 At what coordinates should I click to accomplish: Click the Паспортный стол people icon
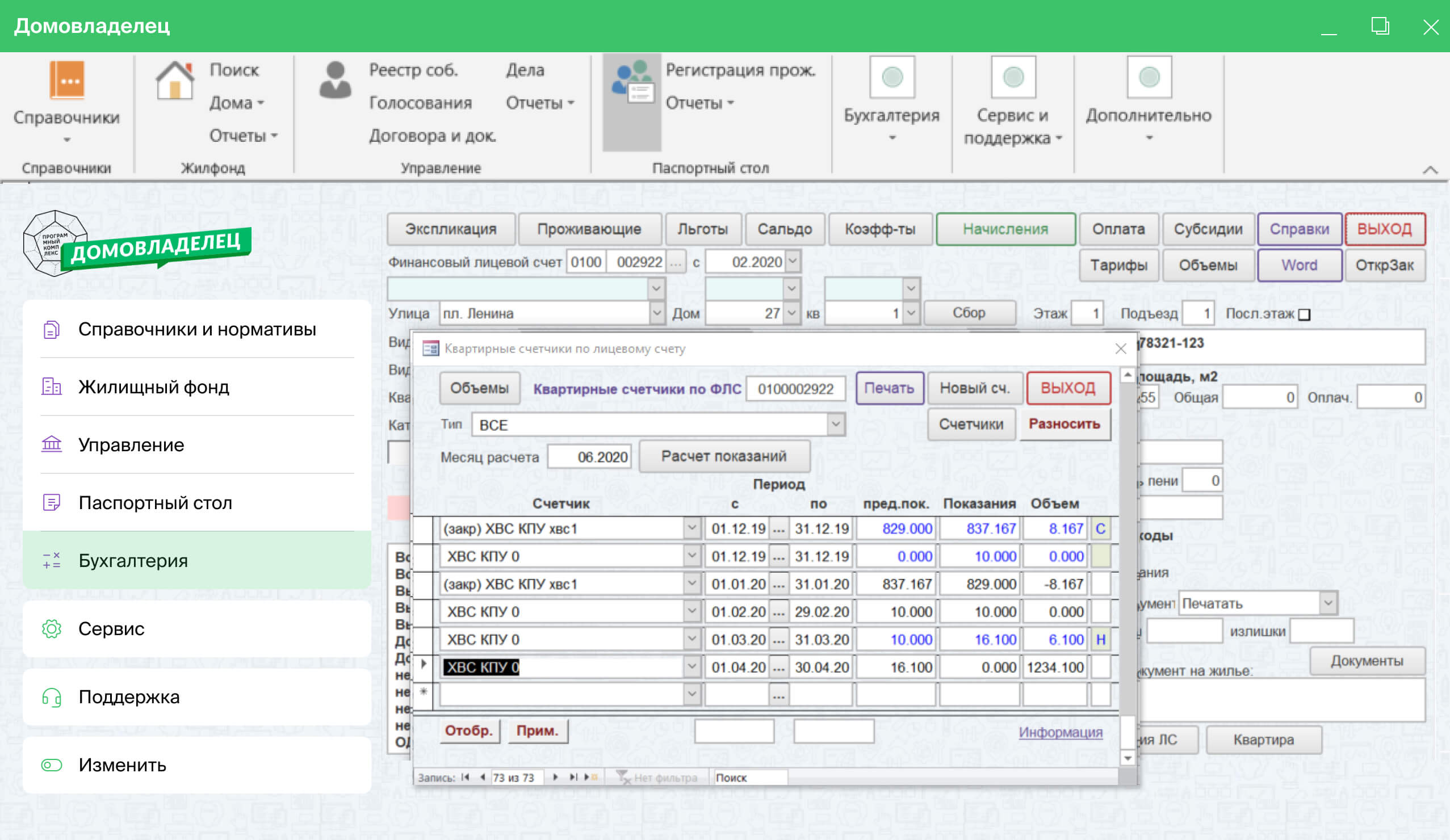pos(632,82)
